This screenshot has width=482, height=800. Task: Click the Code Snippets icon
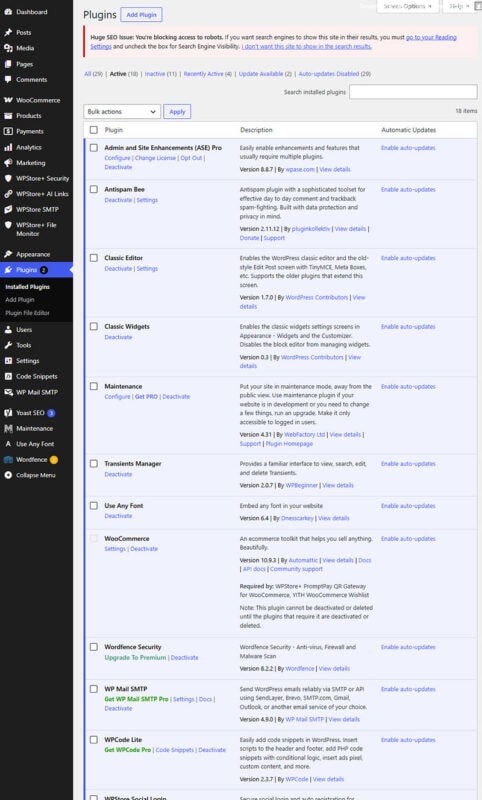(8, 377)
